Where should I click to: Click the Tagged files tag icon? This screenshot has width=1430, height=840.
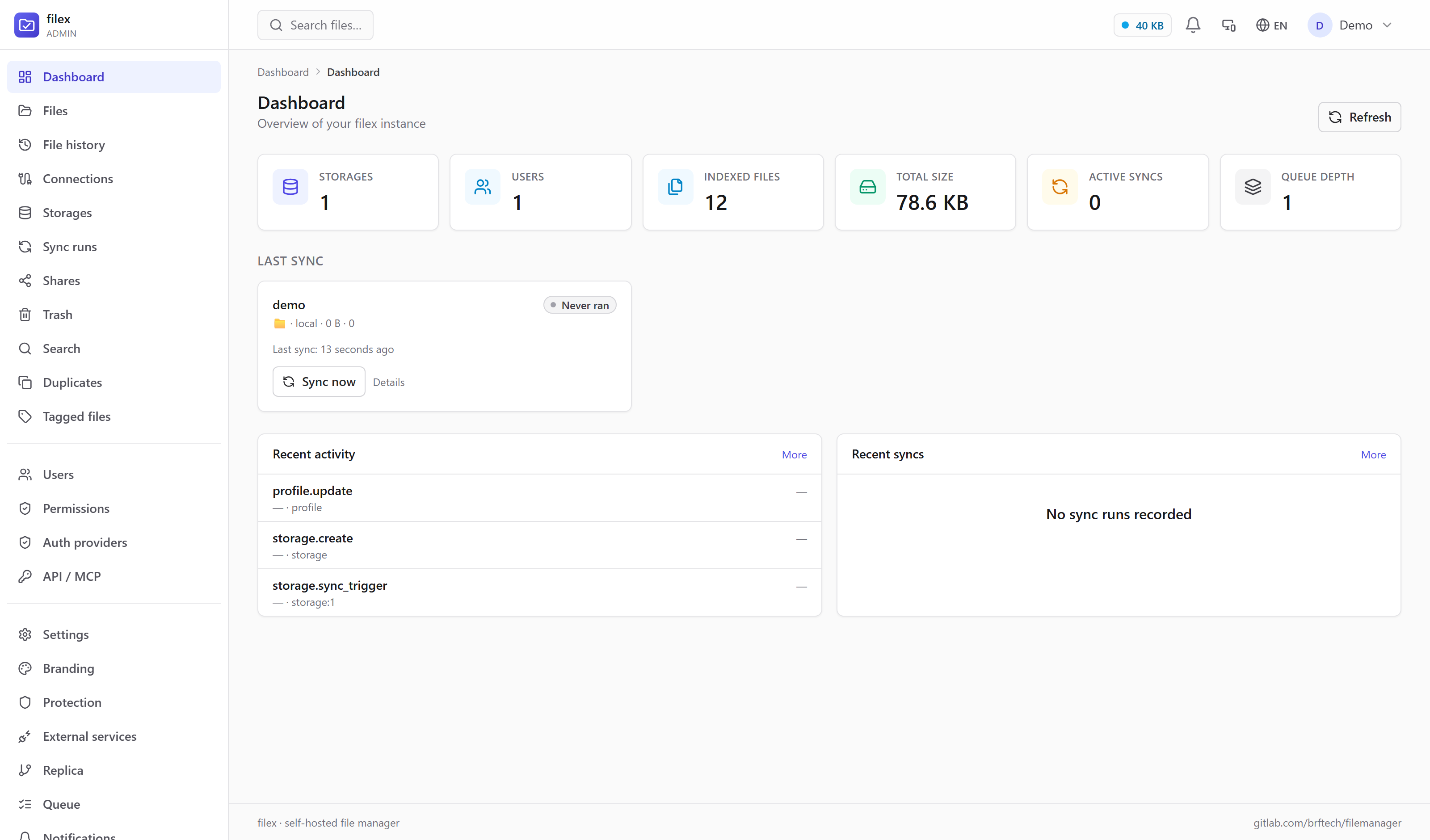tap(25, 416)
